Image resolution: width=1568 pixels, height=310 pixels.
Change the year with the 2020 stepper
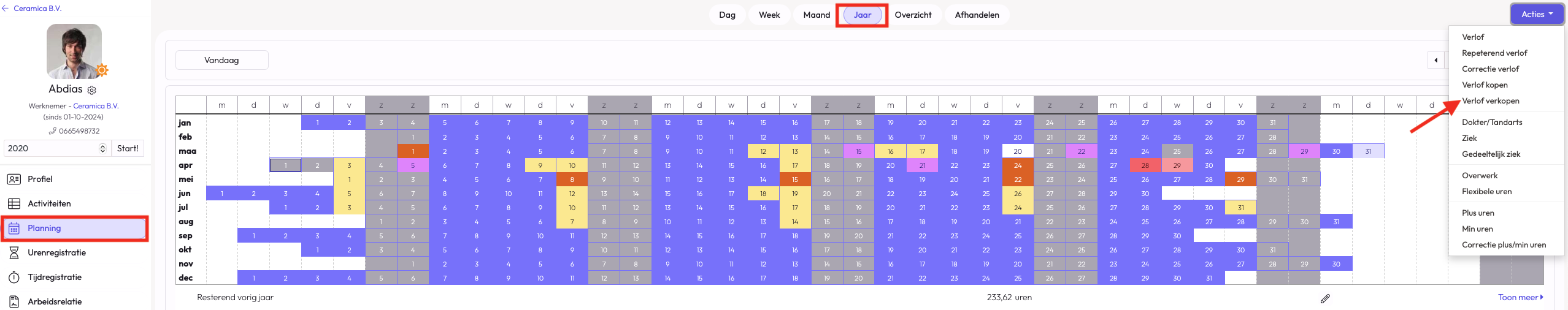pos(102,148)
